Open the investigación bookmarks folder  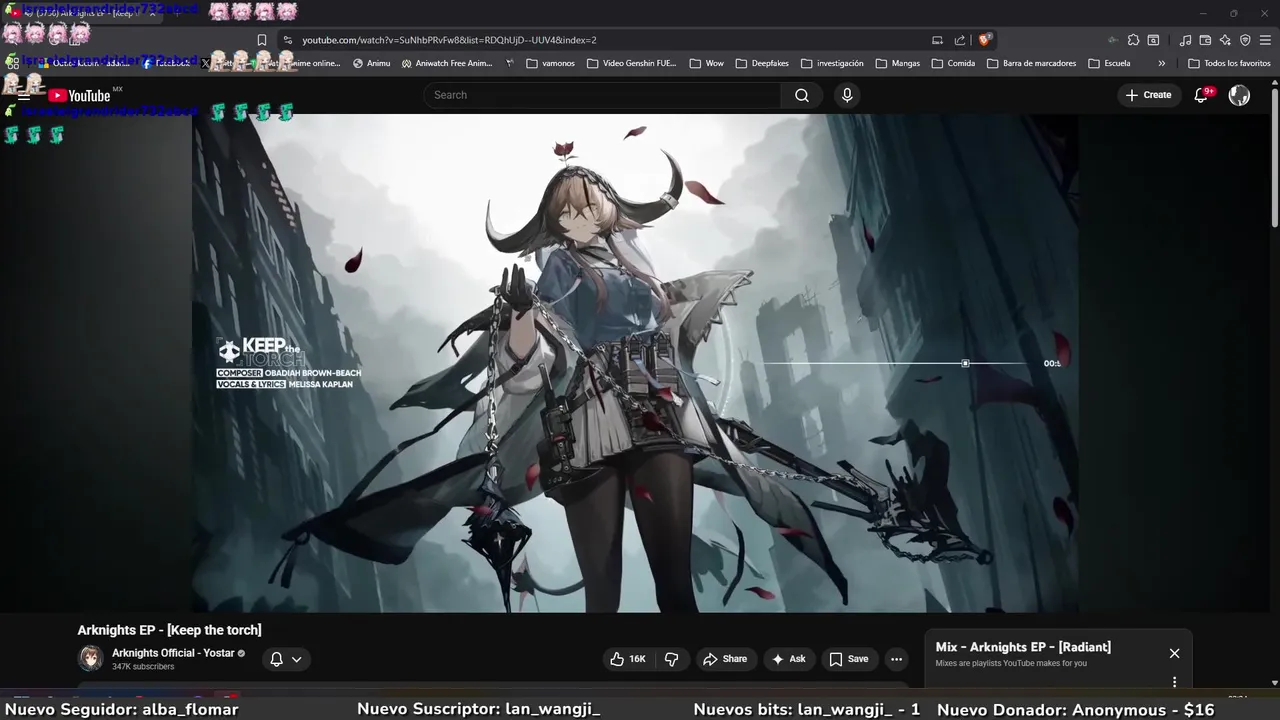click(x=832, y=63)
